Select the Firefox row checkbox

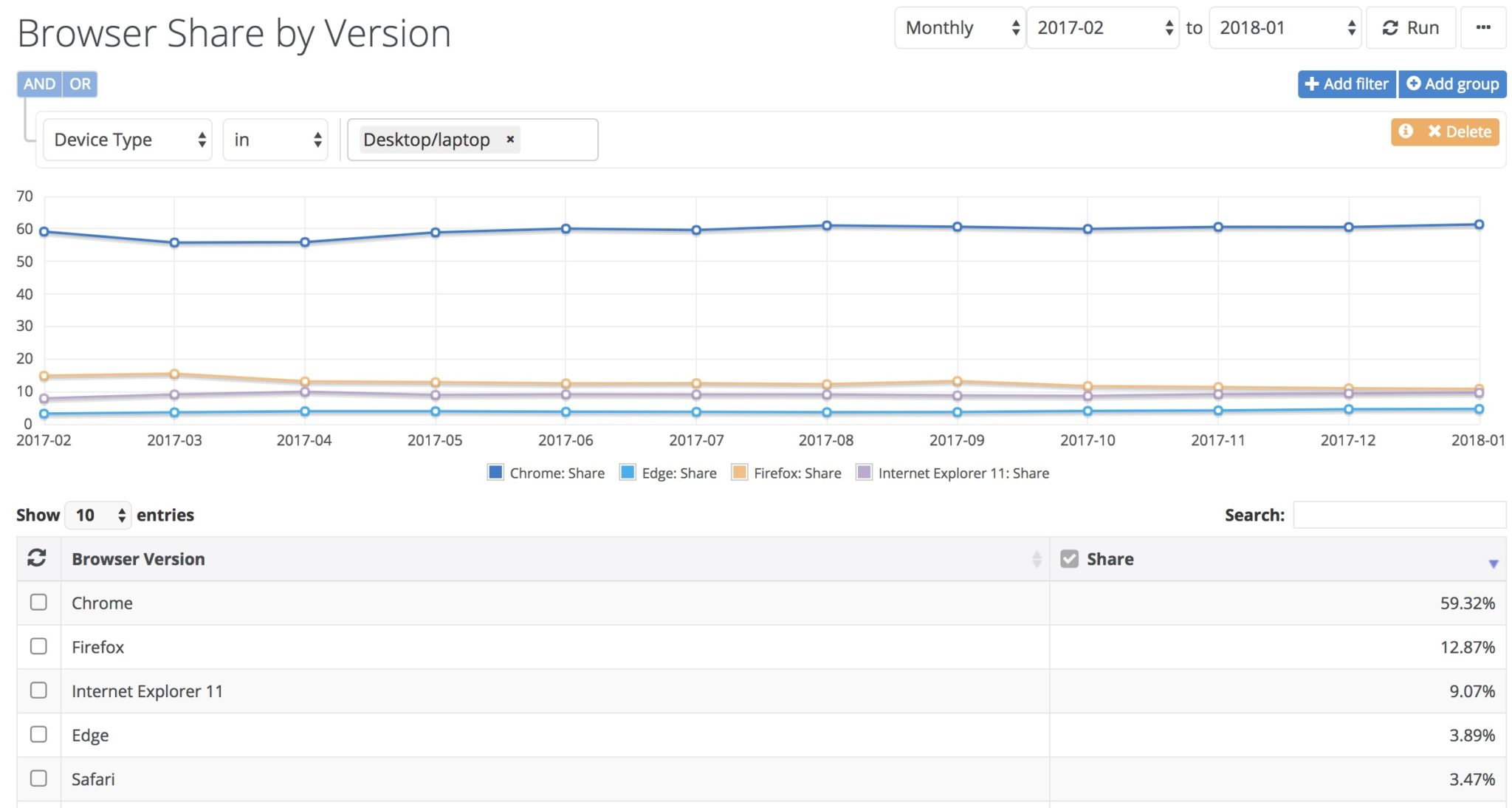point(38,647)
